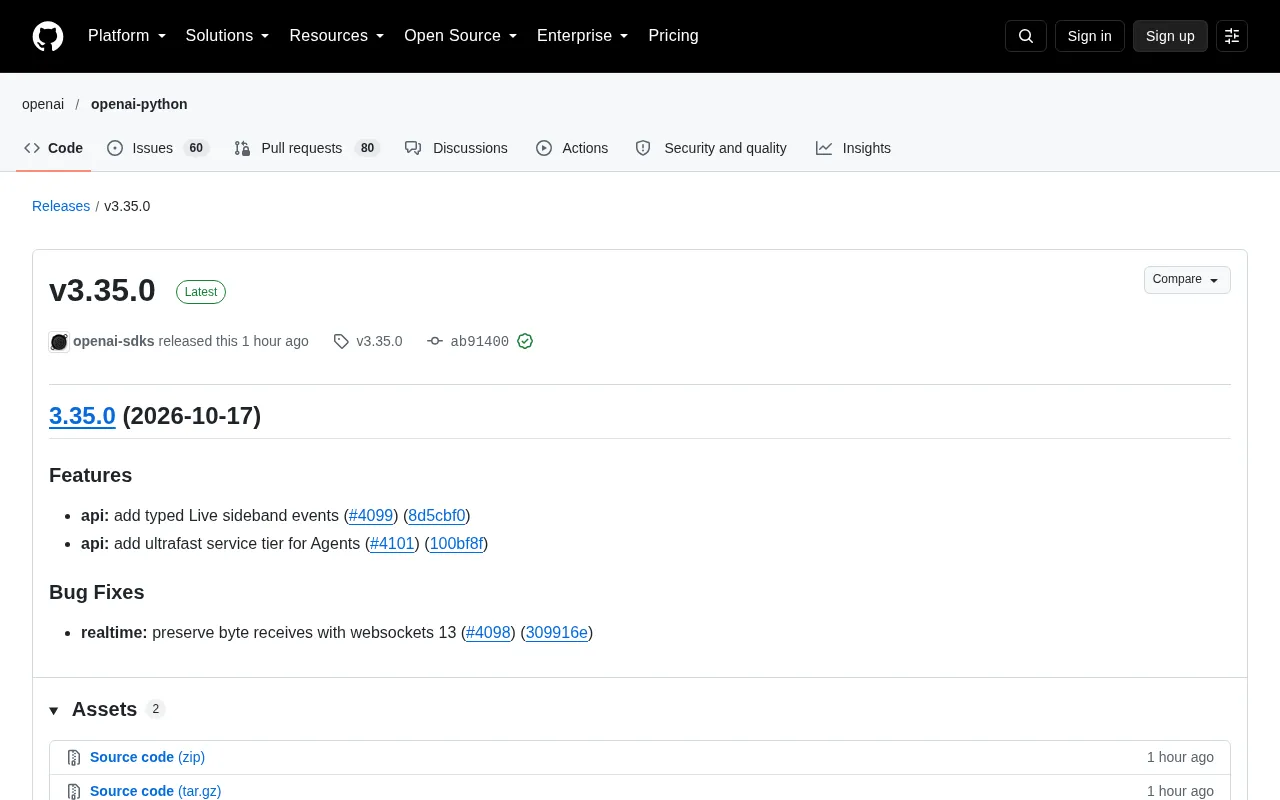Screen dimensions: 1280x800
Task: Open the Platform dropdown menu
Action: pyautogui.click(x=127, y=36)
